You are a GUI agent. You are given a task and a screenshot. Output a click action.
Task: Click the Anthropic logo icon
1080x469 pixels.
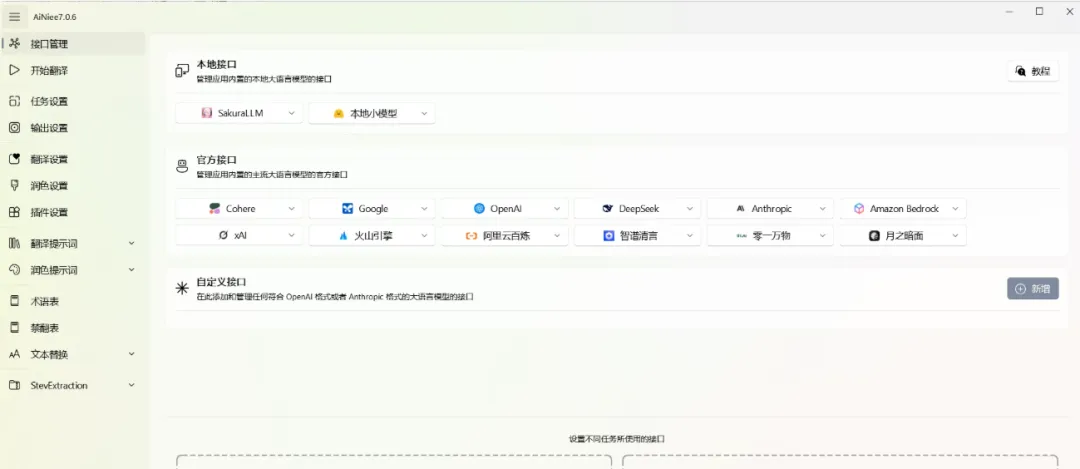point(740,209)
